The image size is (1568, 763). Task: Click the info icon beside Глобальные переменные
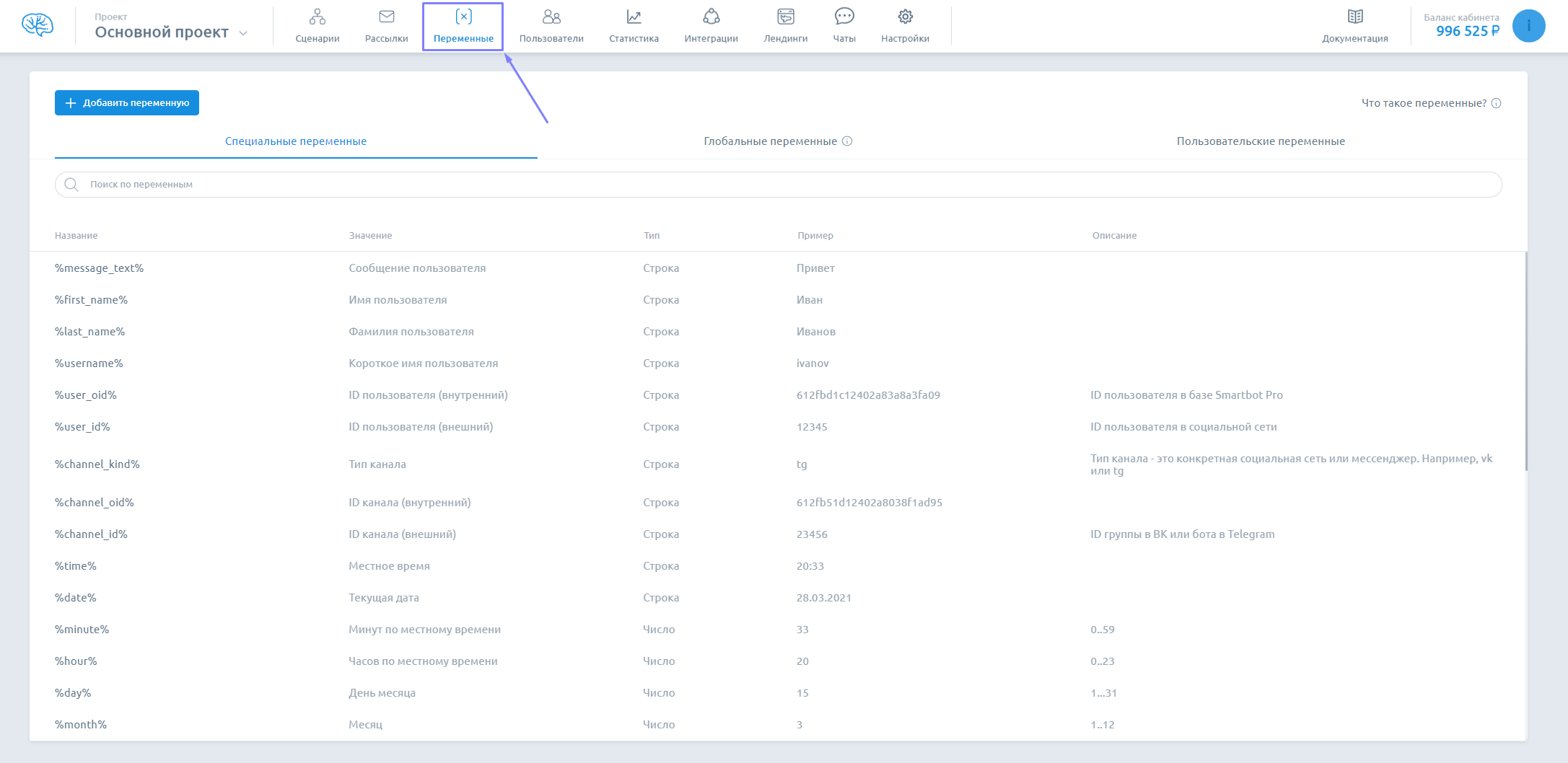[847, 141]
